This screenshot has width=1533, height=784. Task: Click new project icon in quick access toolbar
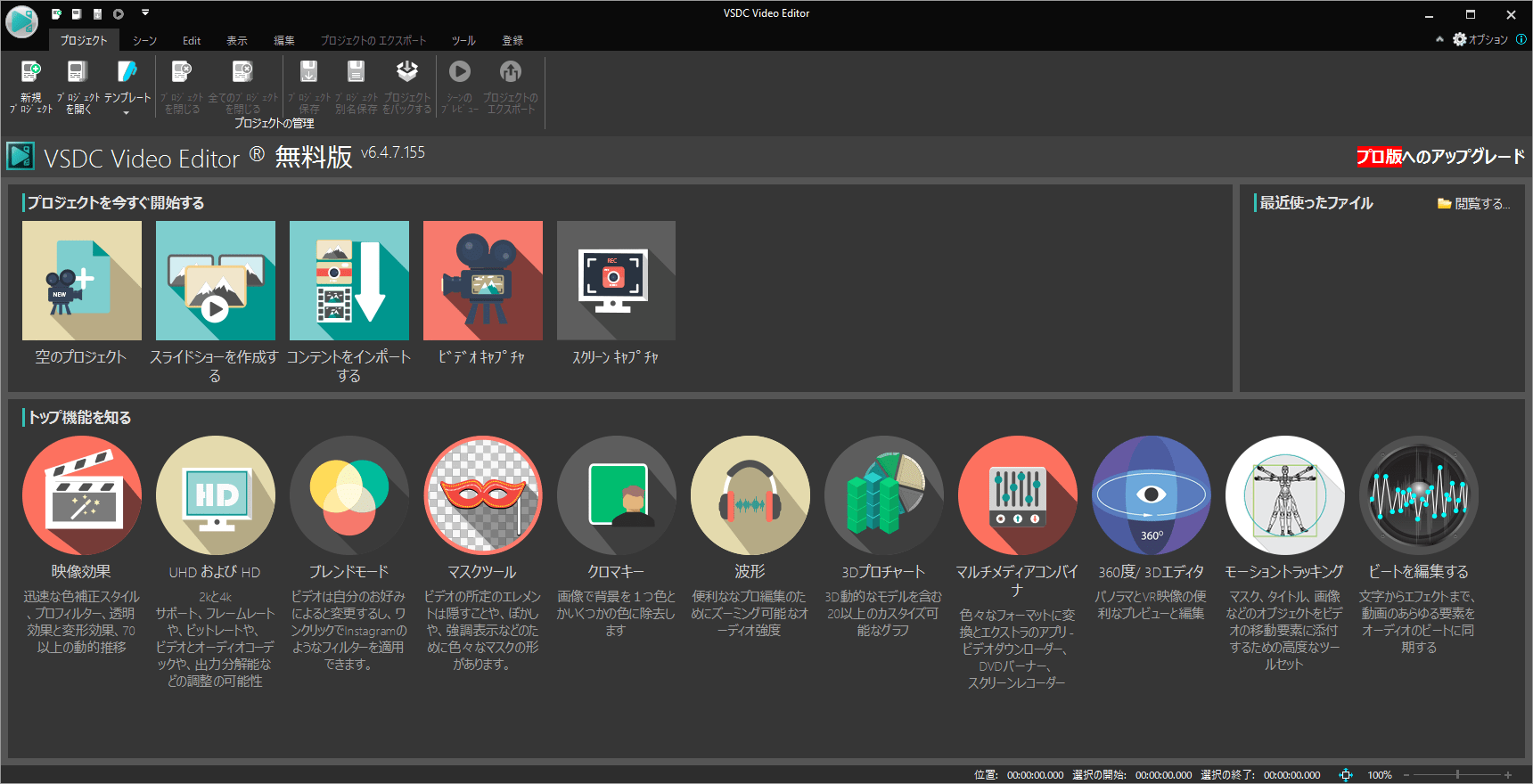point(56,13)
